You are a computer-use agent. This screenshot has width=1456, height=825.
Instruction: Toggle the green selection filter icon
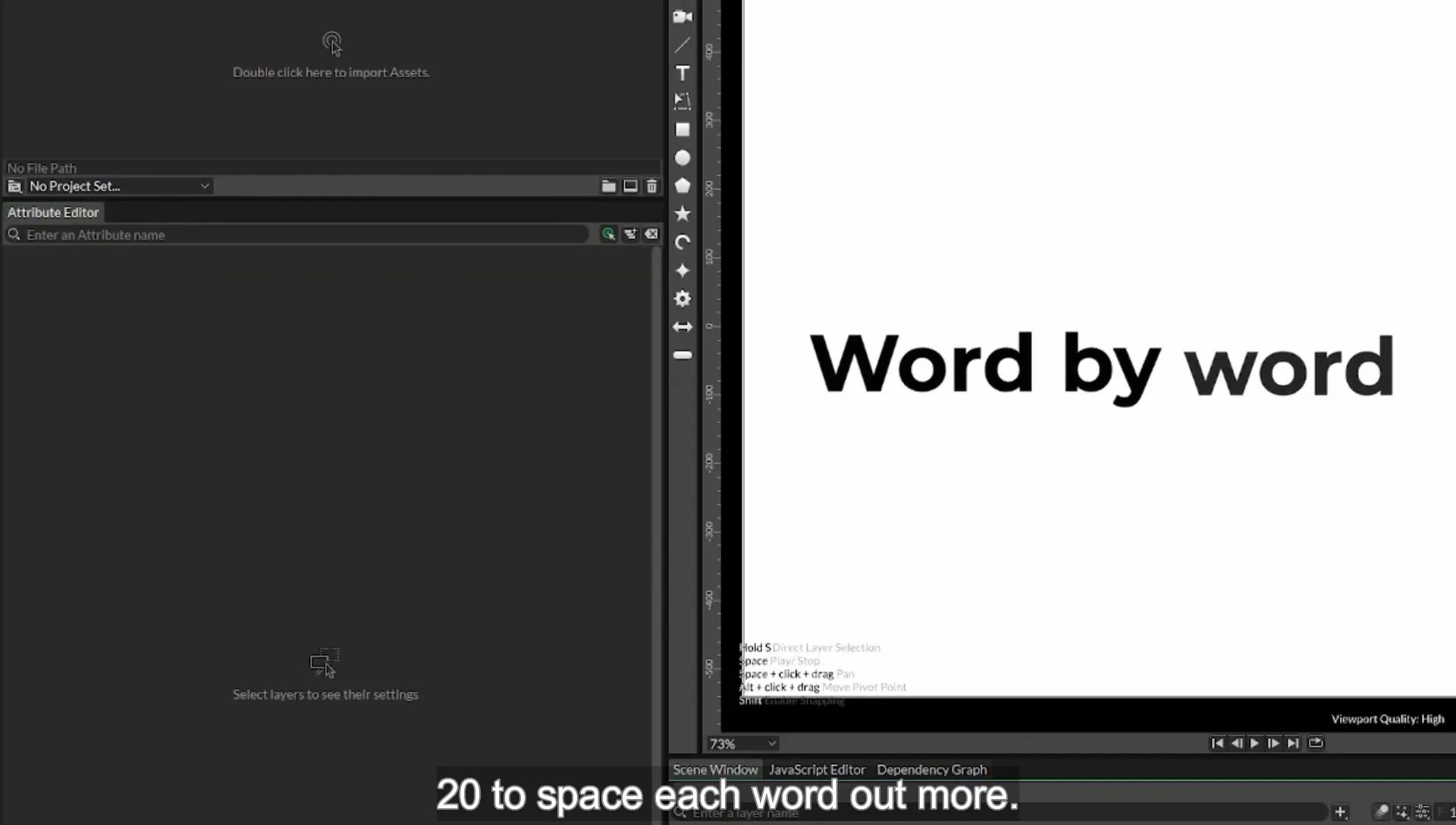[608, 234]
